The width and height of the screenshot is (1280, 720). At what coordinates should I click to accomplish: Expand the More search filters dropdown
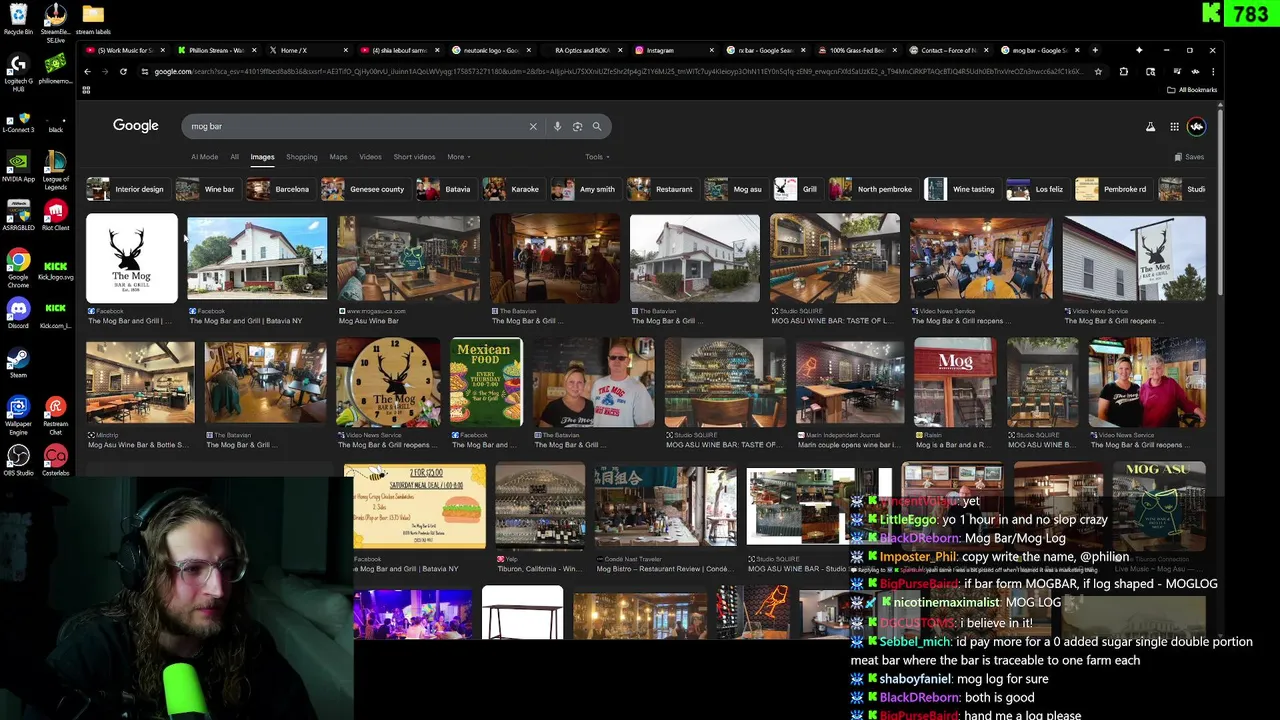tap(458, 157)
